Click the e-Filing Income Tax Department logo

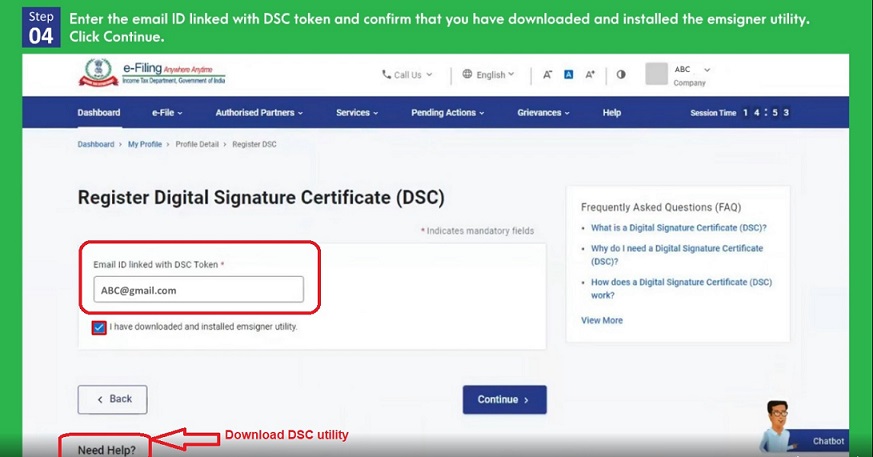150,74
